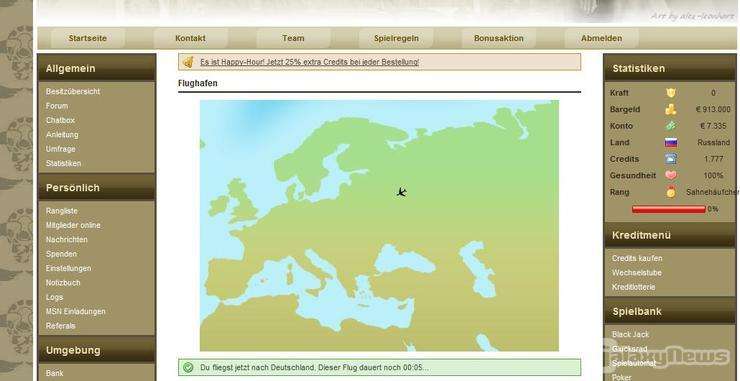
Task: Open Black Jack in Spielbank
Action: point(631,334)
